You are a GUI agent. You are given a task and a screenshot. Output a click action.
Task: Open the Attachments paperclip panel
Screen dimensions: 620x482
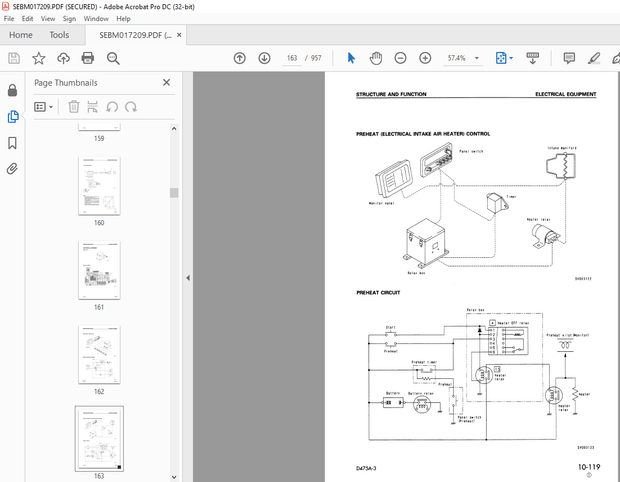[x=13, y=169]
